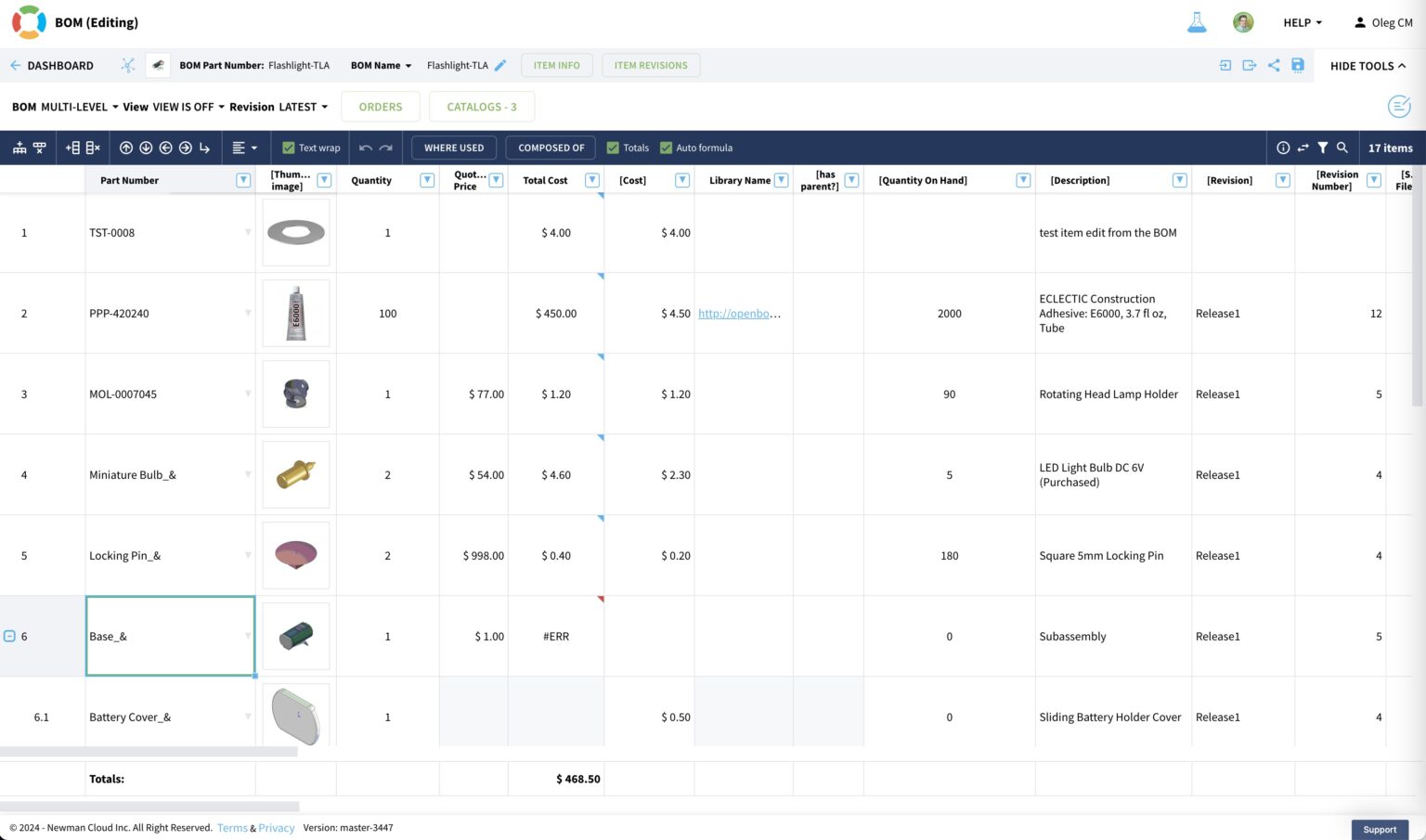This screenshot has width=1426, height=840.
Task: Select the filter icon in the grid toolbar
Action: click(1323, 148)
